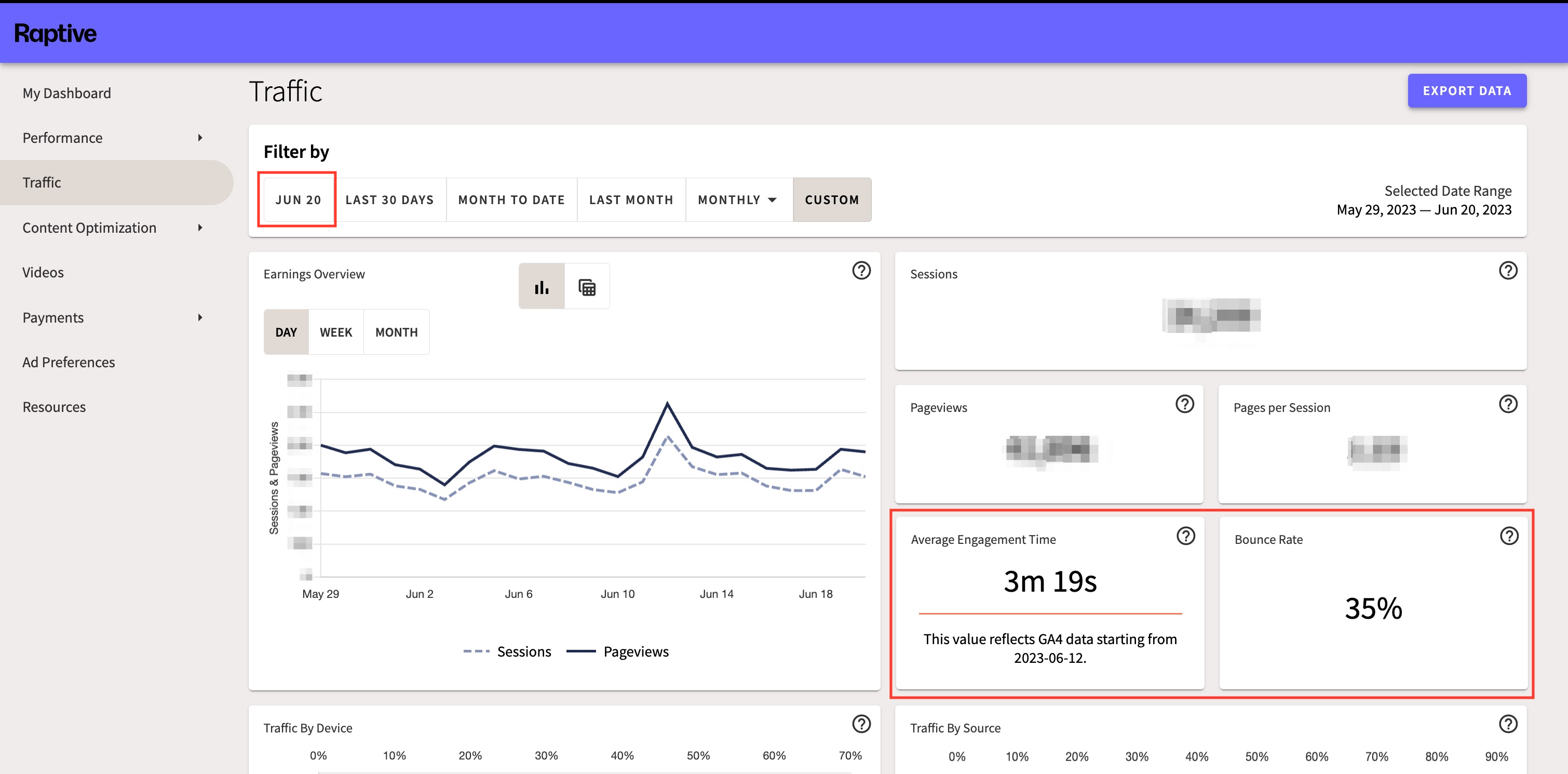Image resolution: width=1568 pixels, height=774 pixels.
Task: Enable the CUSTOM date range filter
Action: click(832, 199)
